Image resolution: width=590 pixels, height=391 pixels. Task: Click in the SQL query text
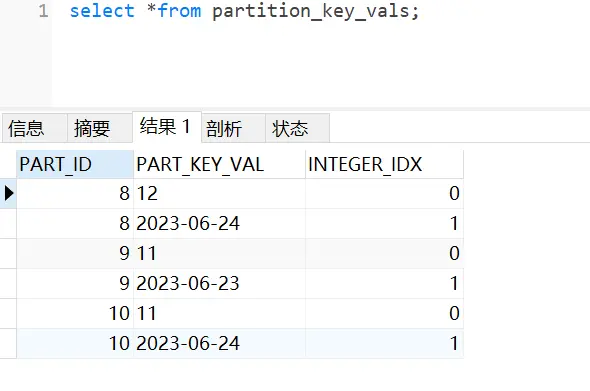point(244,11)
